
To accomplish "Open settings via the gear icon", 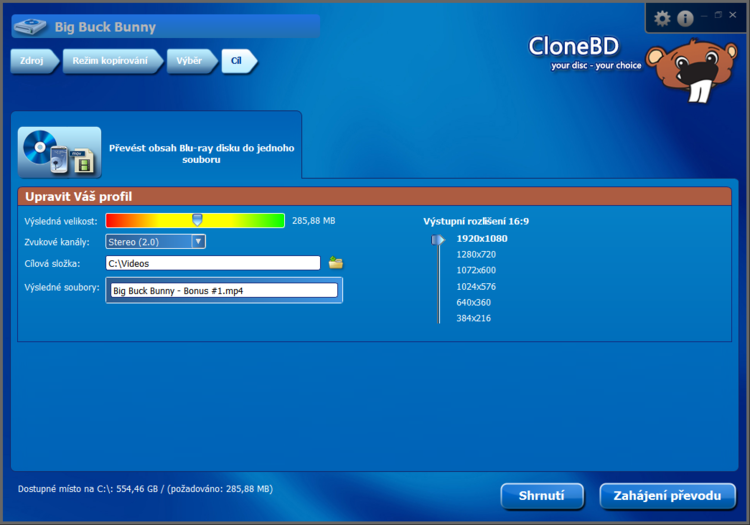I will (x=662, y=19).
